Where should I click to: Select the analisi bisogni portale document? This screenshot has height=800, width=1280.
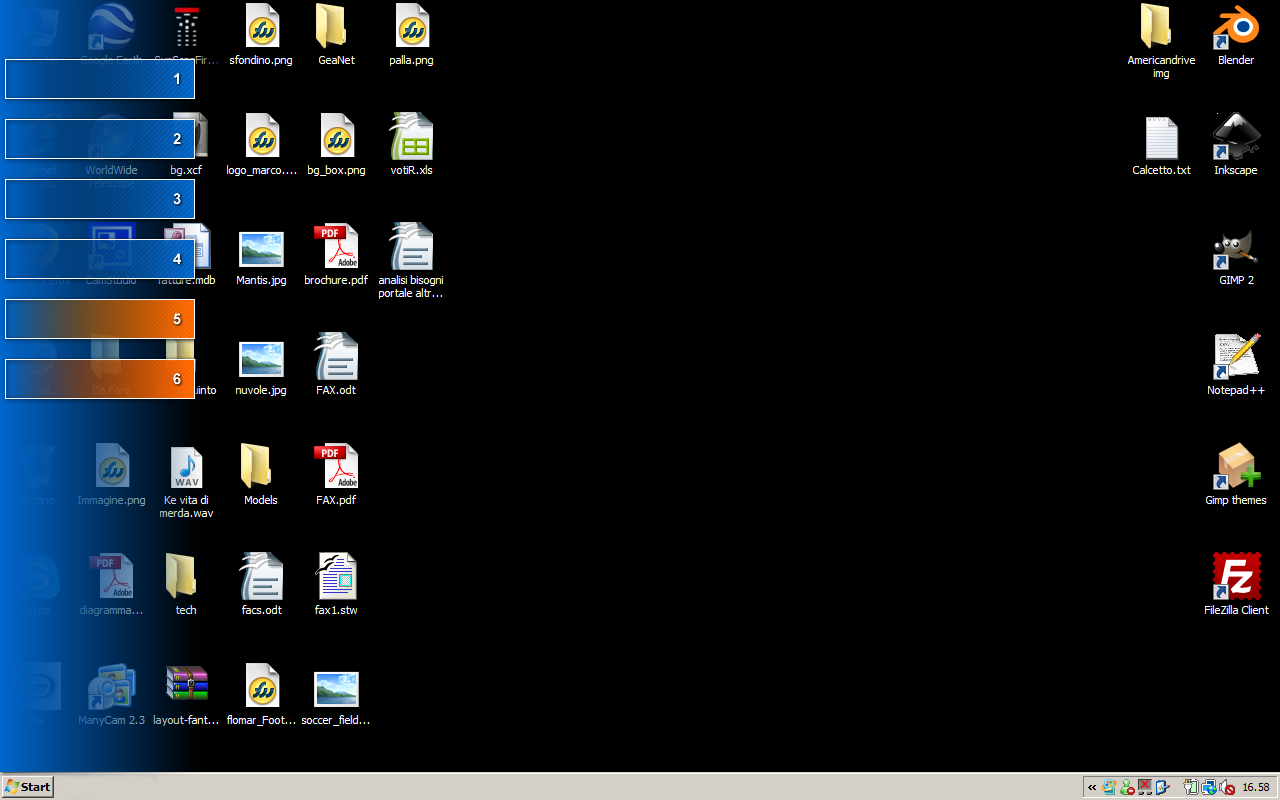[411, 261]
